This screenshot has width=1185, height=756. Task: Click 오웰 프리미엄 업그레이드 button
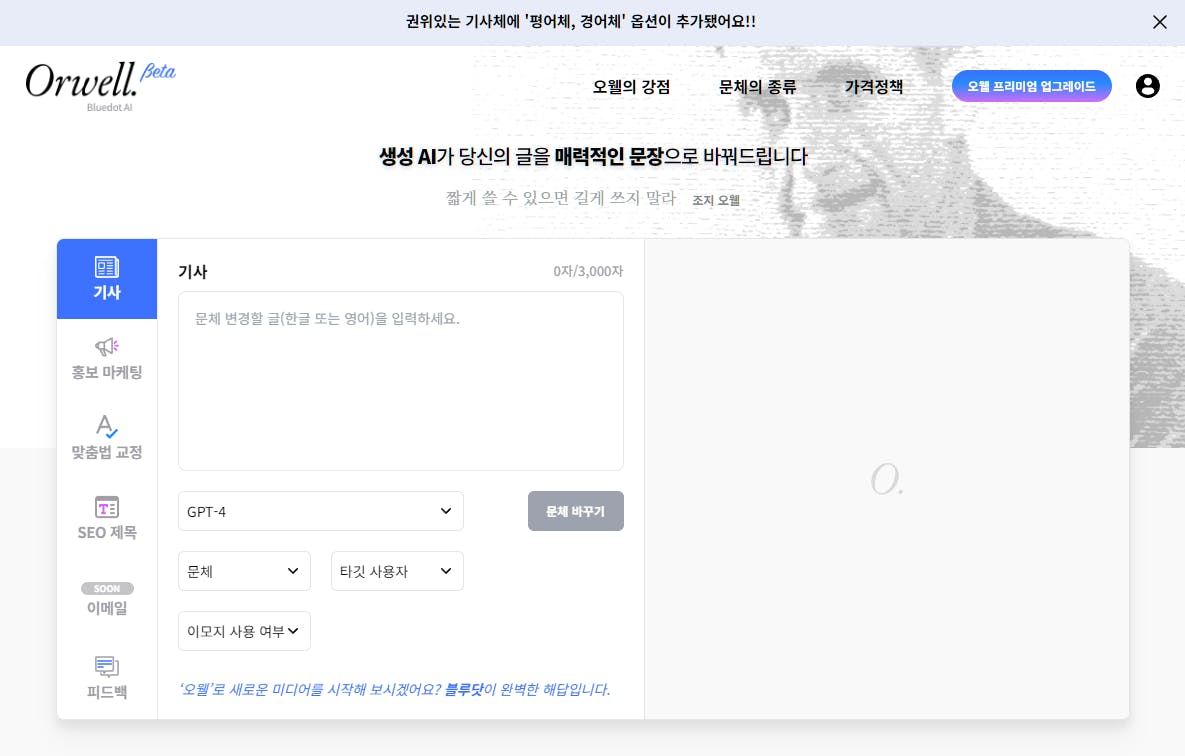[1032, 86]
